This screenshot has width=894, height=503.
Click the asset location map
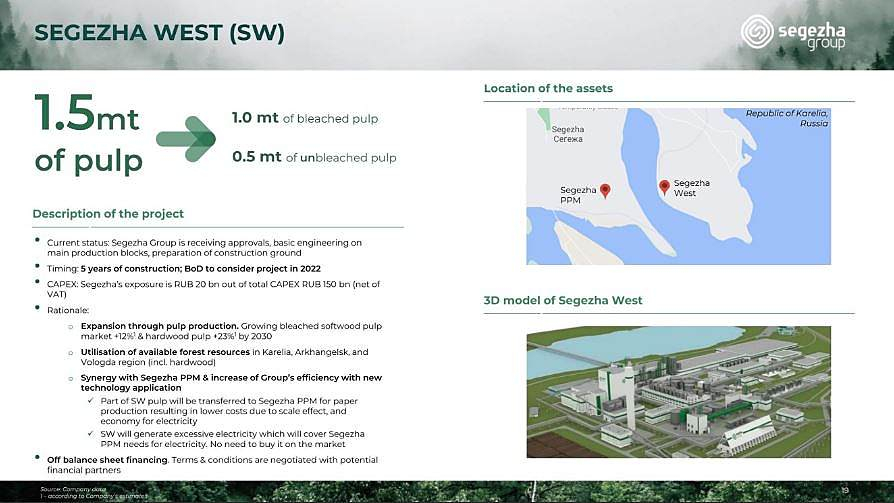tap(678, 186)
